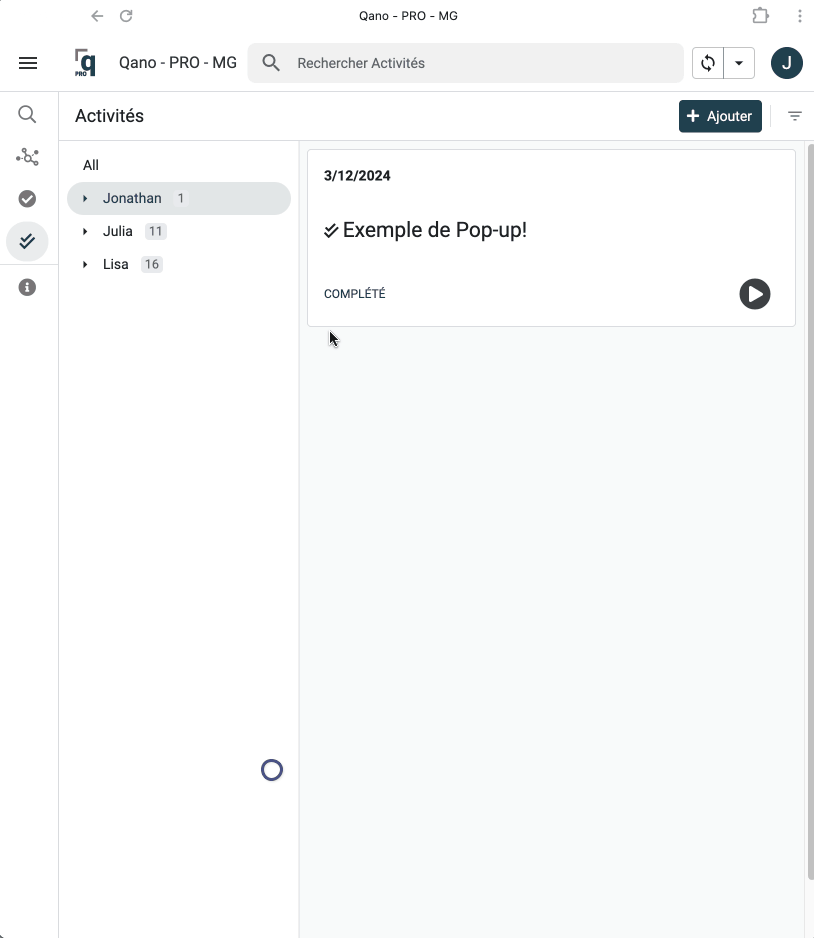Open the search page in sidebar
The image size is (814, 938).
pyautogui.click(x=28, y=115)
